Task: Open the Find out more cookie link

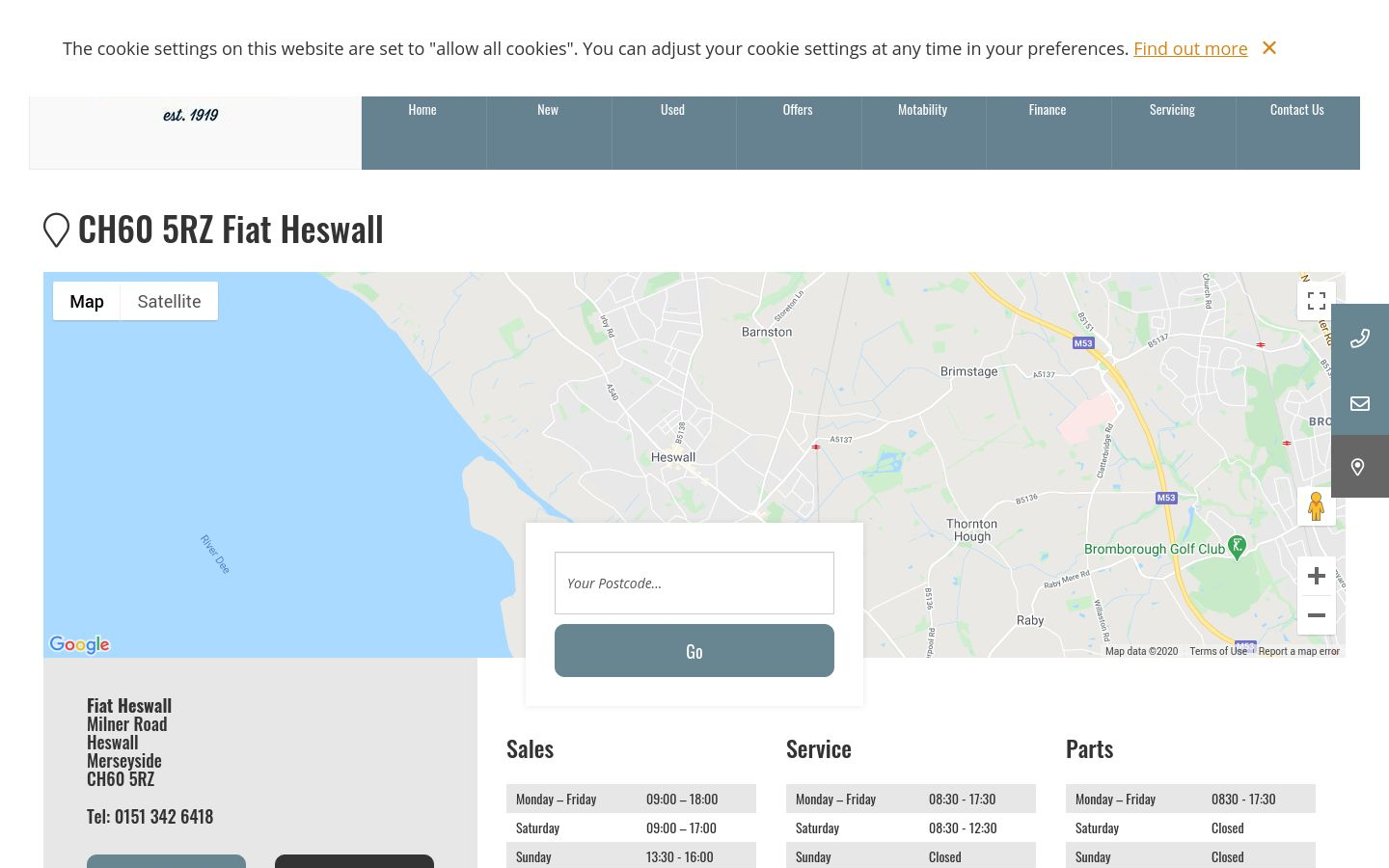Action: [1190, 48]
